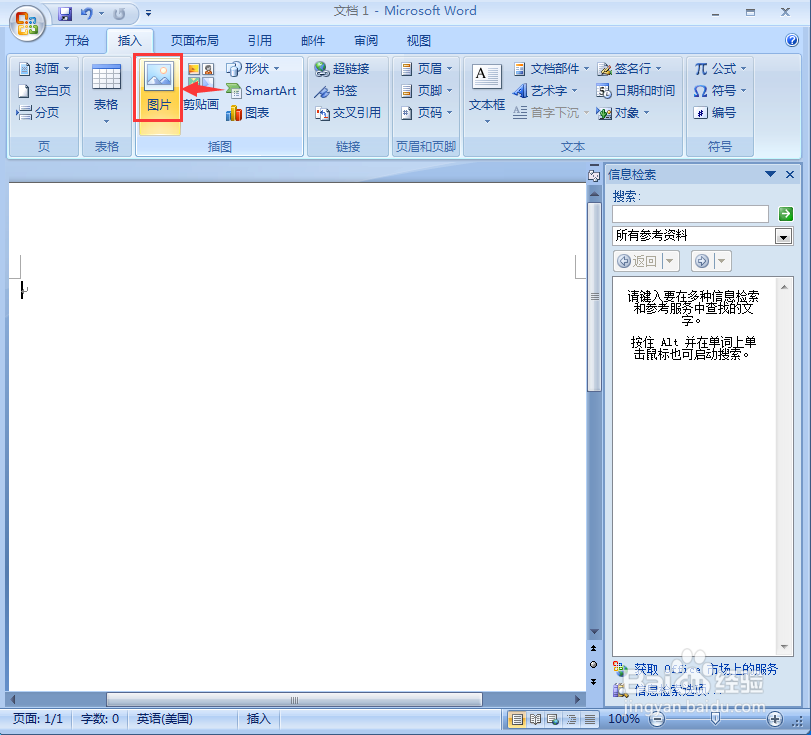Viewport: 811px width, 735px height.
Task: Insert a 图表 chart
Action: [x=247, y=112]
